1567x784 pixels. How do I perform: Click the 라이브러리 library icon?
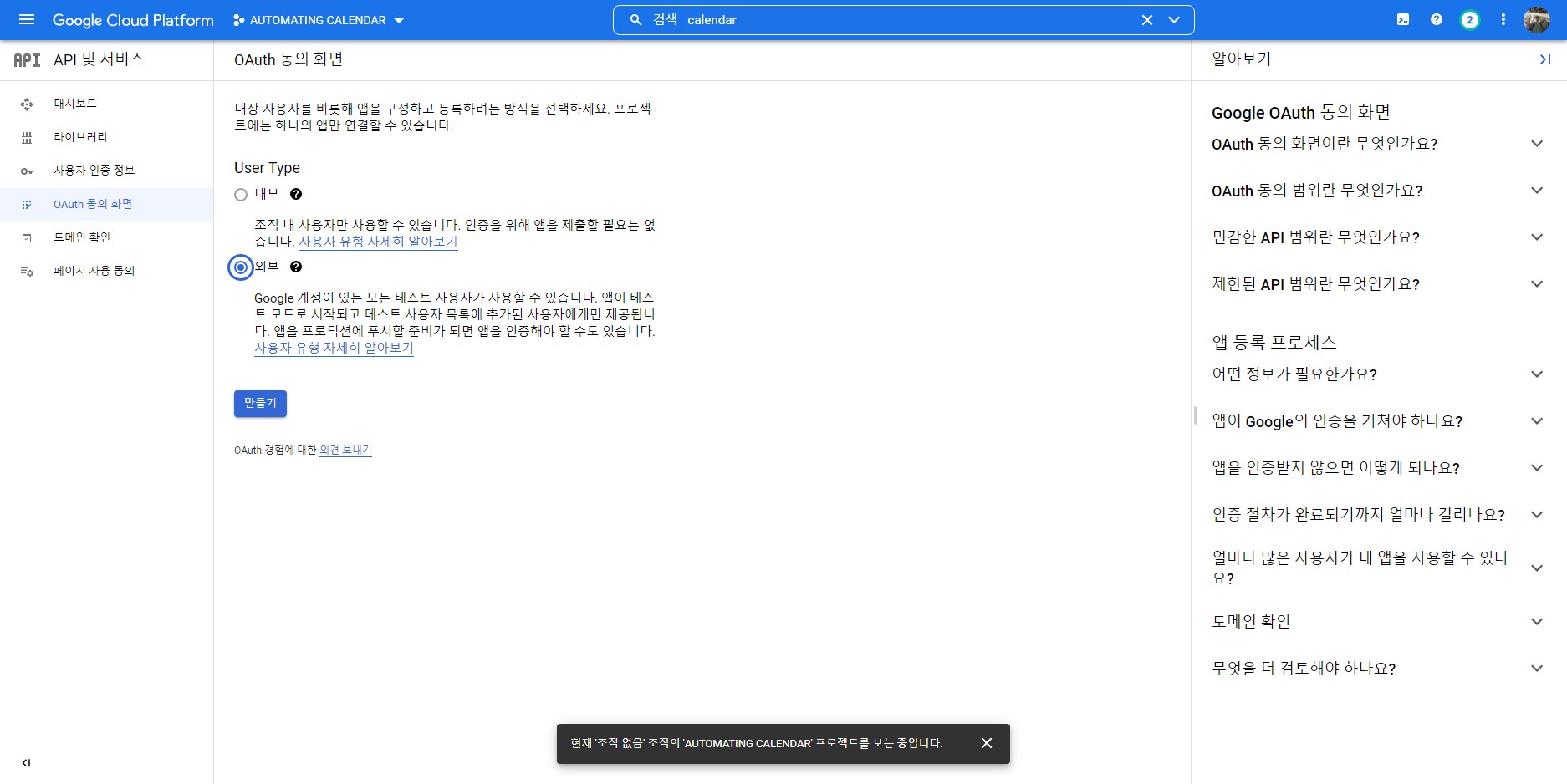27,138
